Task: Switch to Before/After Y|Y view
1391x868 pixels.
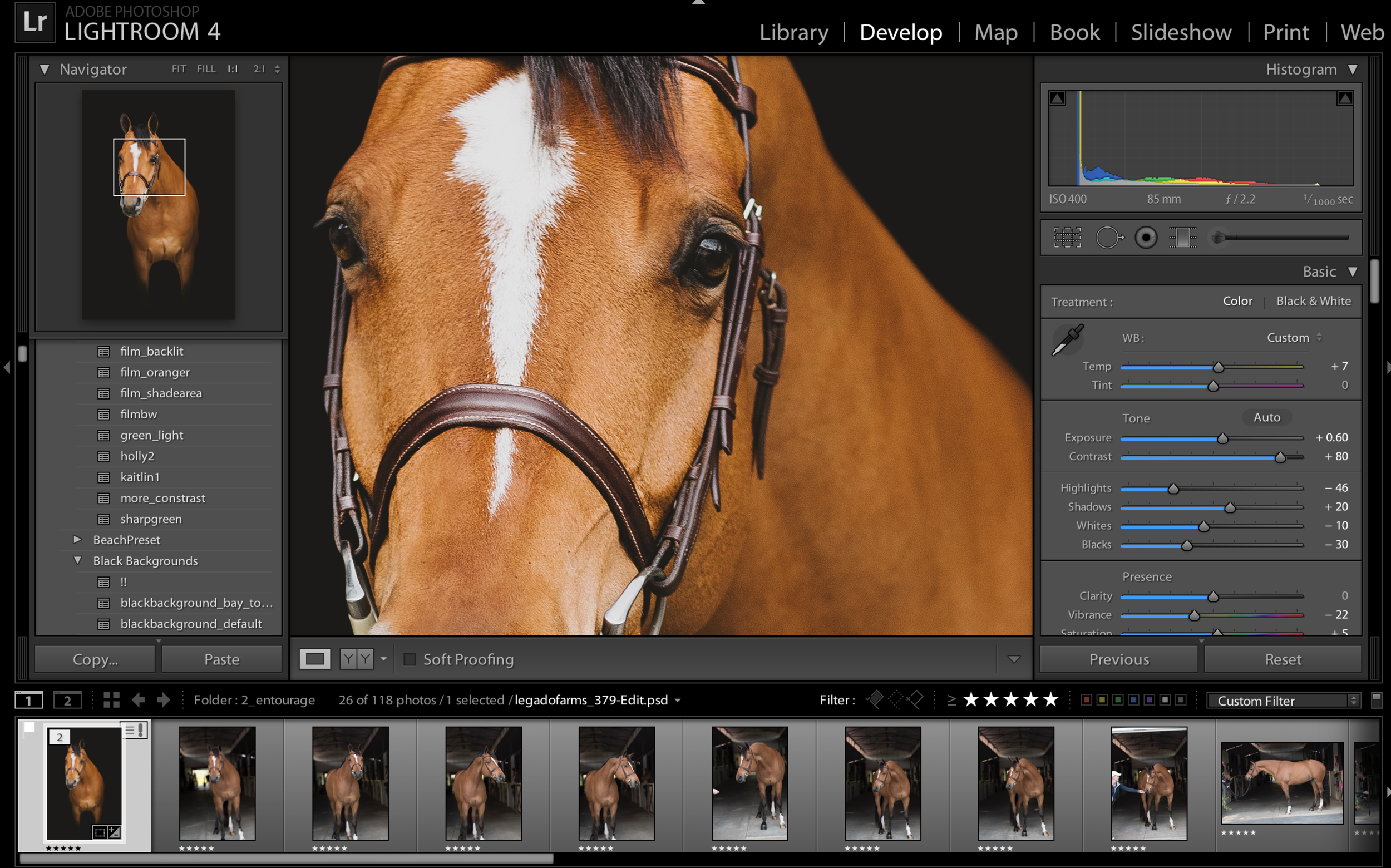Action: click(357, 659)
